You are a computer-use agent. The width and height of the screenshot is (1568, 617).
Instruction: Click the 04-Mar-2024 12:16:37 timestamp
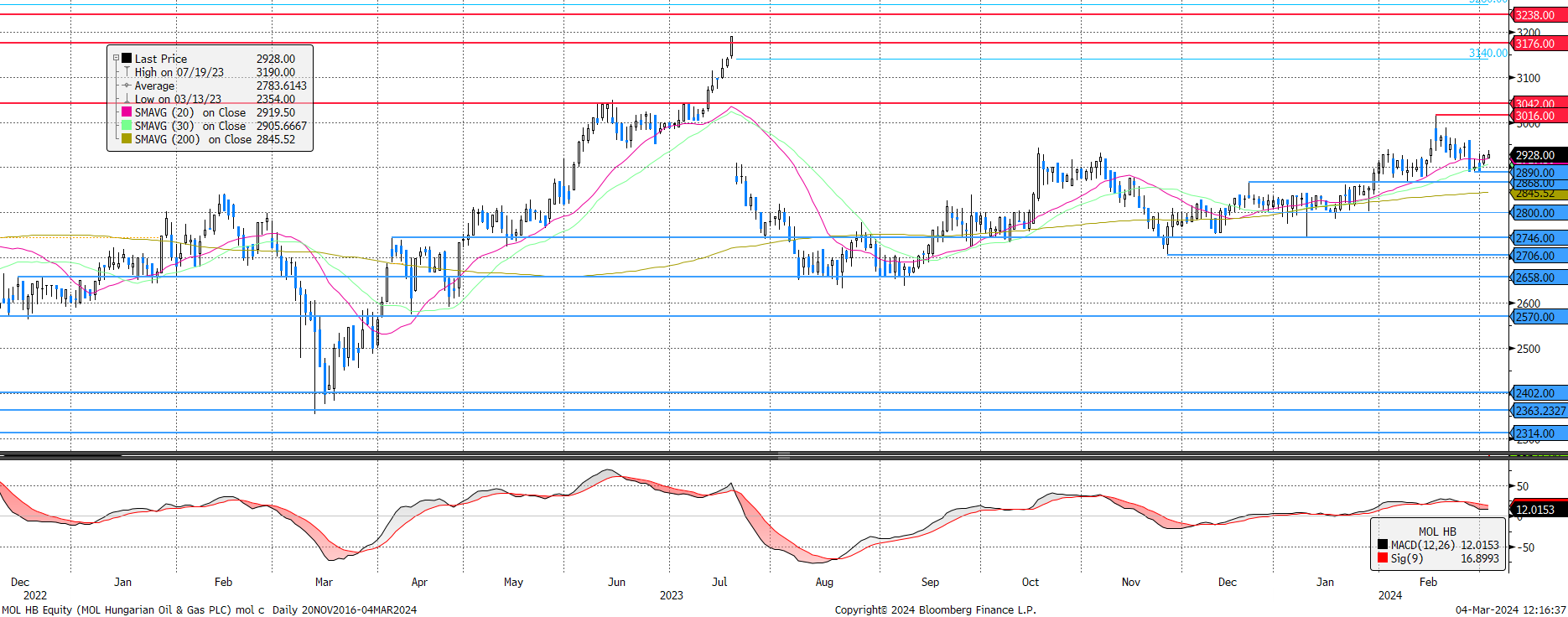coord(1510,609)
